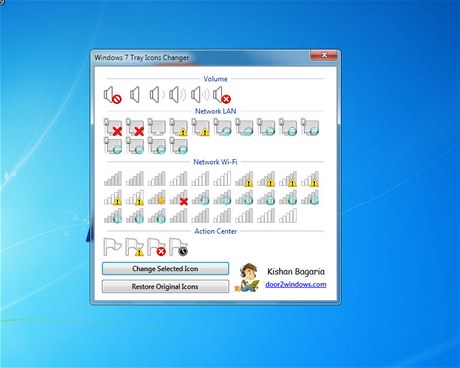Image resolution: width=460 pixels, height=368 pixels.
Task: Select the warning Wi-Fi icon with no filled bars
Action: [135, 197]
